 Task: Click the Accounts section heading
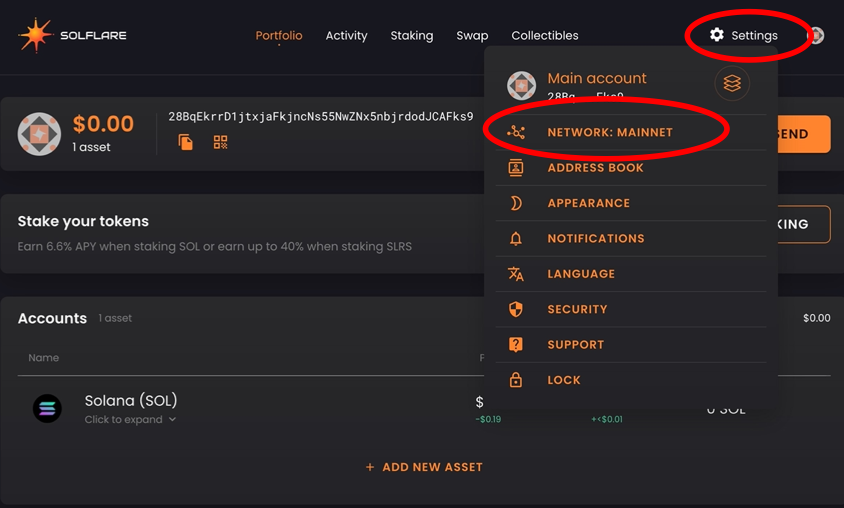52,318
